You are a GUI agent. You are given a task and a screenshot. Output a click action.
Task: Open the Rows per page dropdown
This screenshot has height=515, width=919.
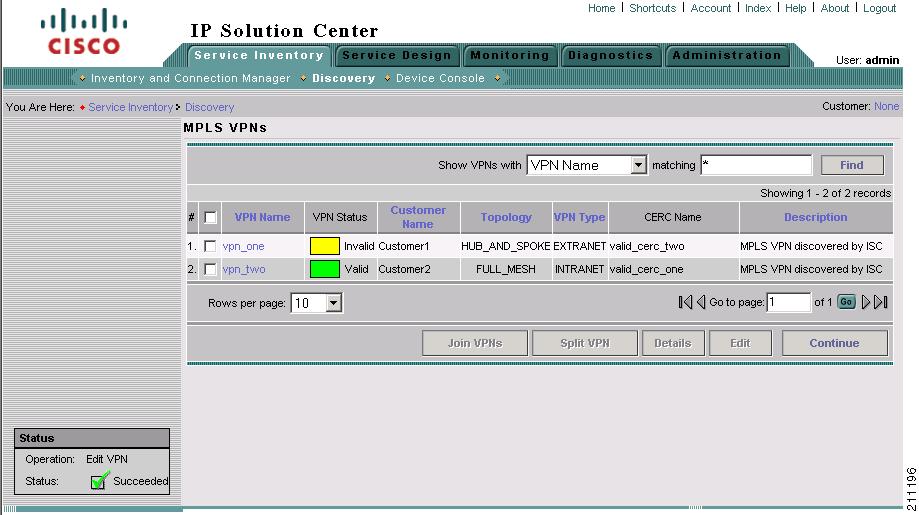point(316,303)
